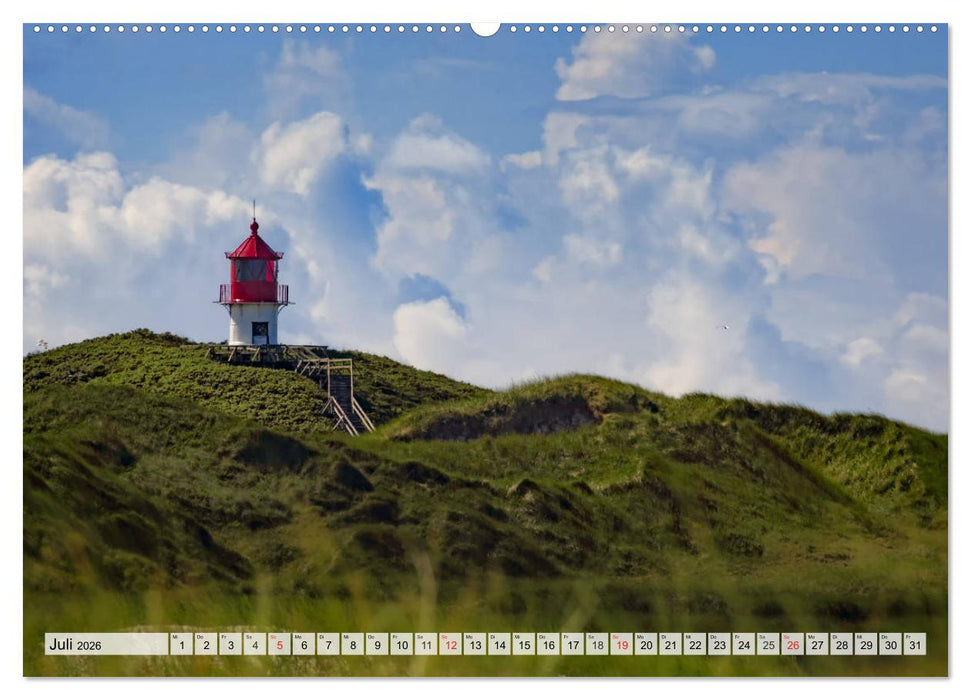Click the red lighthouse lantern room
971x700 pixels.
tap(253, 270)
